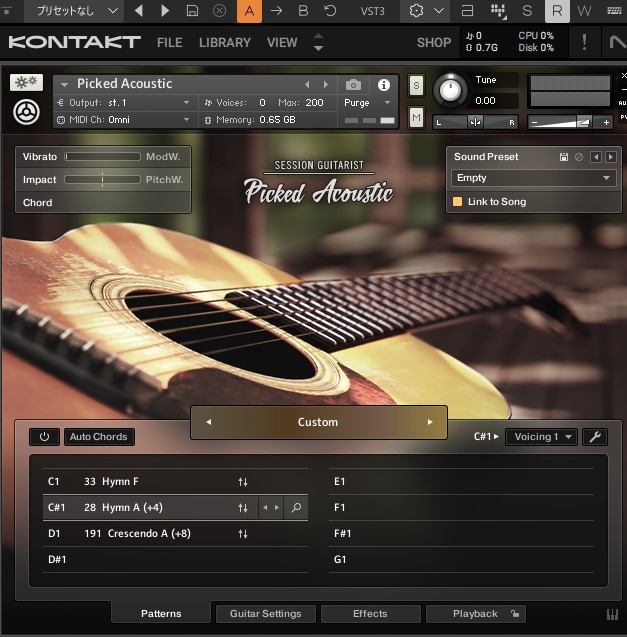
Task: Select the orange A comparison slot
Action: tap(249, 11)
